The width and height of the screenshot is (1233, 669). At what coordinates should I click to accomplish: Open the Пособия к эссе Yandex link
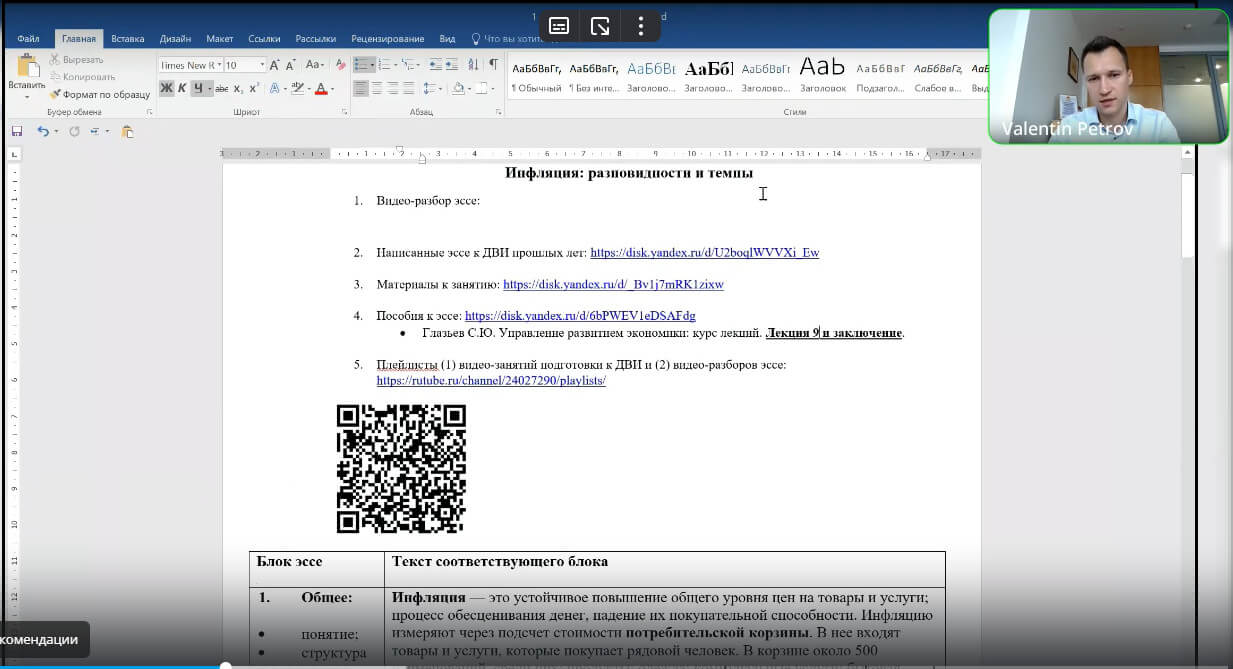coord(580,316)
